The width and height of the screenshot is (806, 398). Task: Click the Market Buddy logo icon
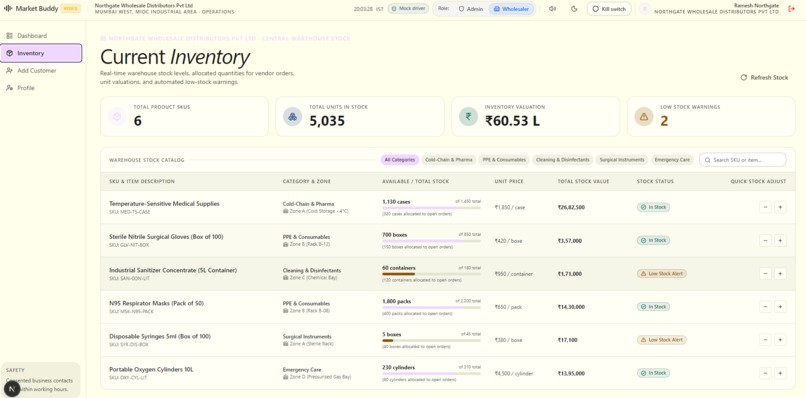tap(8, 8)
